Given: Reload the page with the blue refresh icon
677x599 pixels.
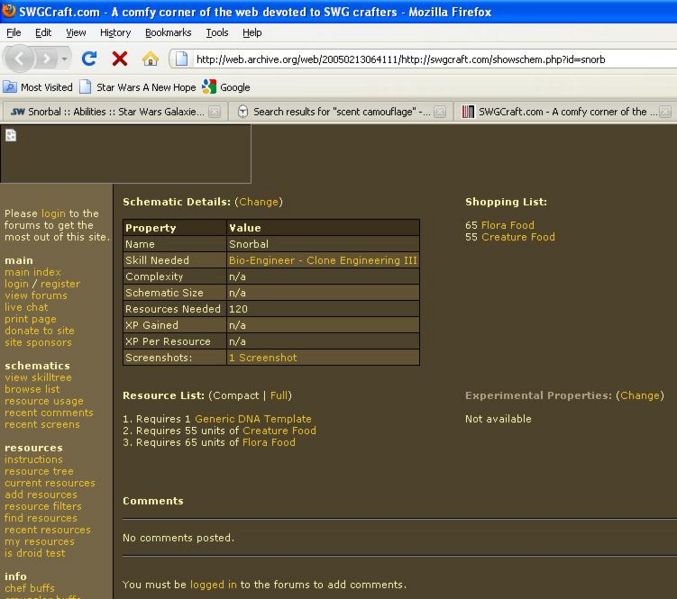Looking at the screenshot, I should click(89, 59).
